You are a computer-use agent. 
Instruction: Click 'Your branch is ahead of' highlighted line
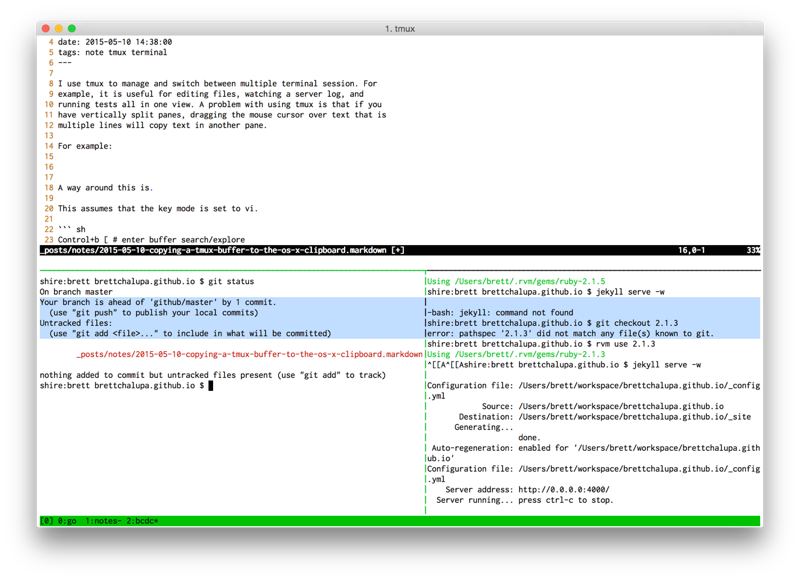pos(158,302)
